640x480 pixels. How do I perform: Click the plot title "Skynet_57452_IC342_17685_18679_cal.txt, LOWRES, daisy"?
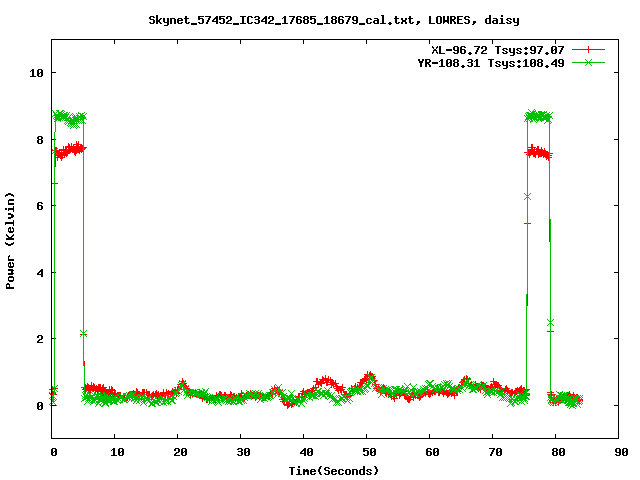click(334, 20)
